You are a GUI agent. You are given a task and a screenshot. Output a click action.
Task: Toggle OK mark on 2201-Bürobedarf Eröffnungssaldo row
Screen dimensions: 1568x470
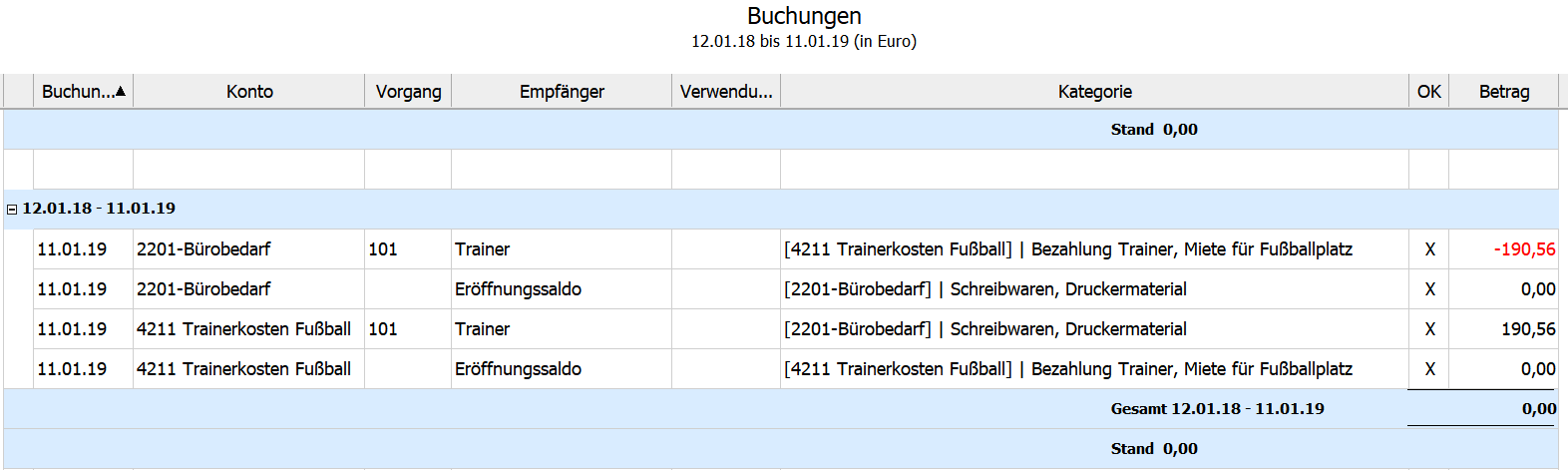[x=1429, y=289]
